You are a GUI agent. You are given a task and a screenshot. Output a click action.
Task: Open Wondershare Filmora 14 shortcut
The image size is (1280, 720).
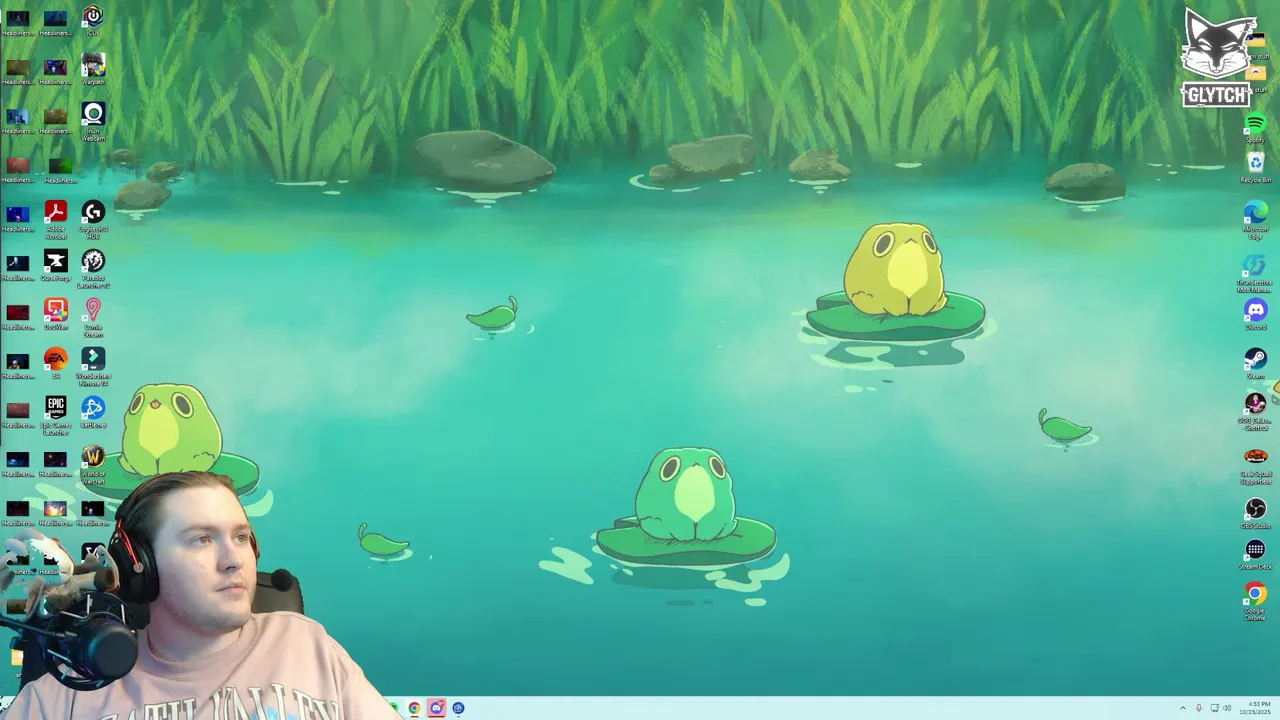93,366
